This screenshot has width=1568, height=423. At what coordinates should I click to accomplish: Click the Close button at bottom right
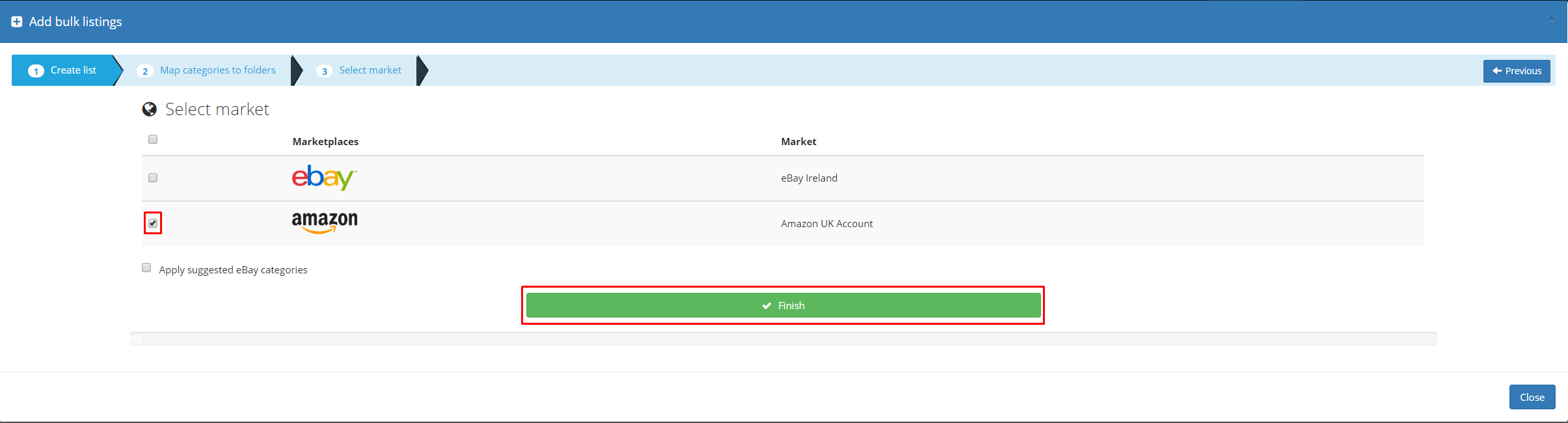pos(1532,397)
